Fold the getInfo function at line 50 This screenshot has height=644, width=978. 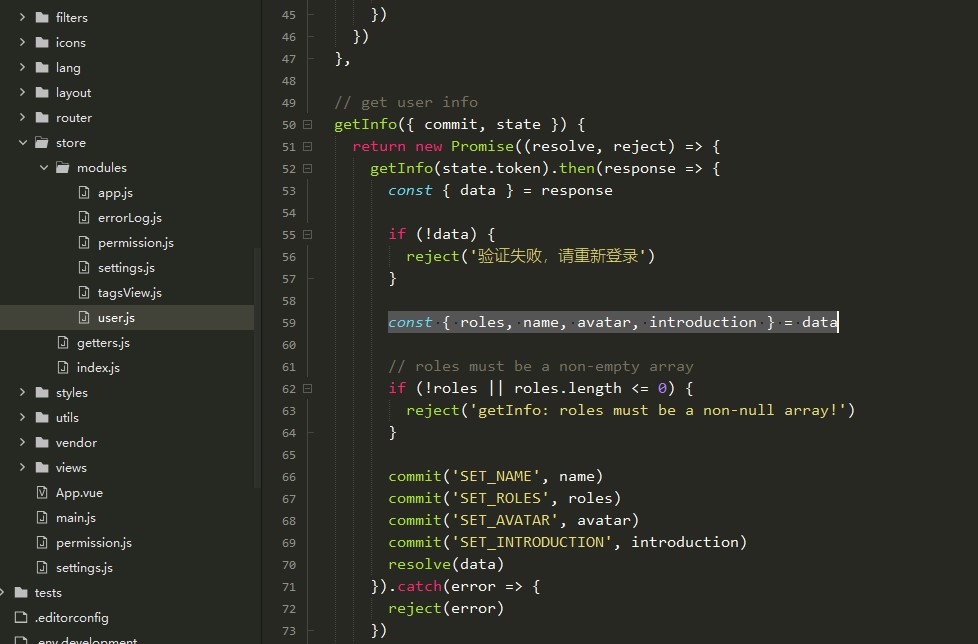306,124
